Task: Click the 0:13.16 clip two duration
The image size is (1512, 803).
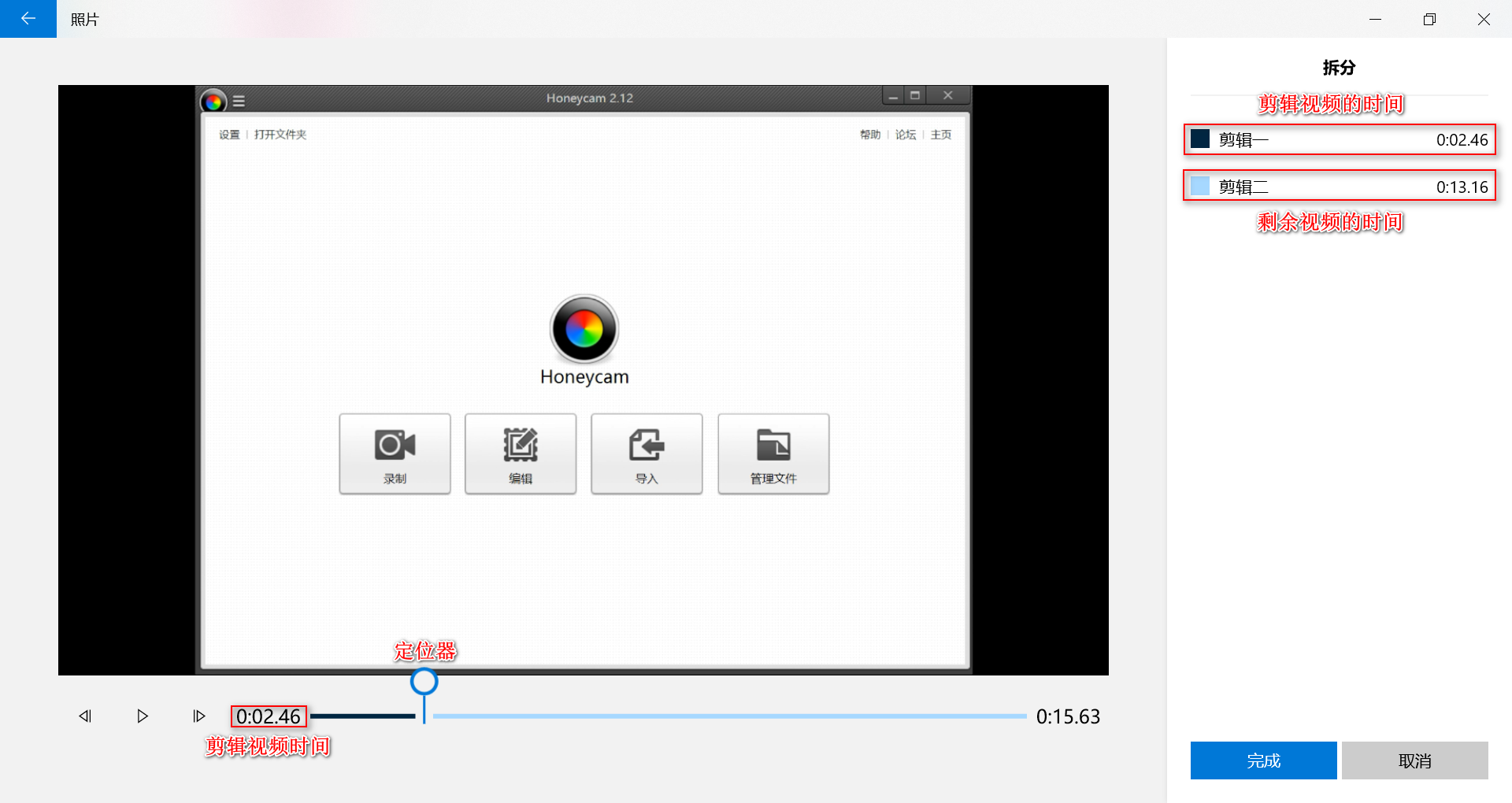Action: (1462, 187)
